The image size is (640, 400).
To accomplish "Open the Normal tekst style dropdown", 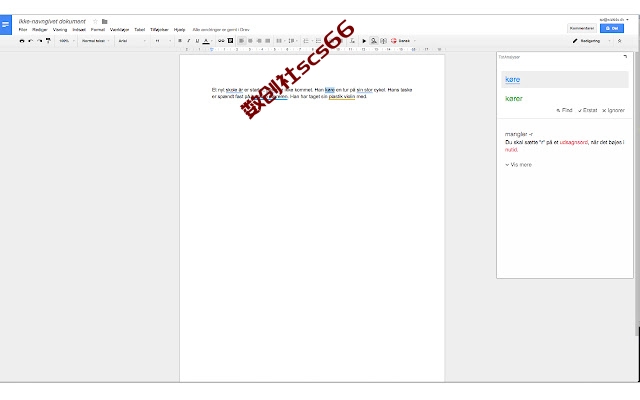I will [x=96, y=41].
